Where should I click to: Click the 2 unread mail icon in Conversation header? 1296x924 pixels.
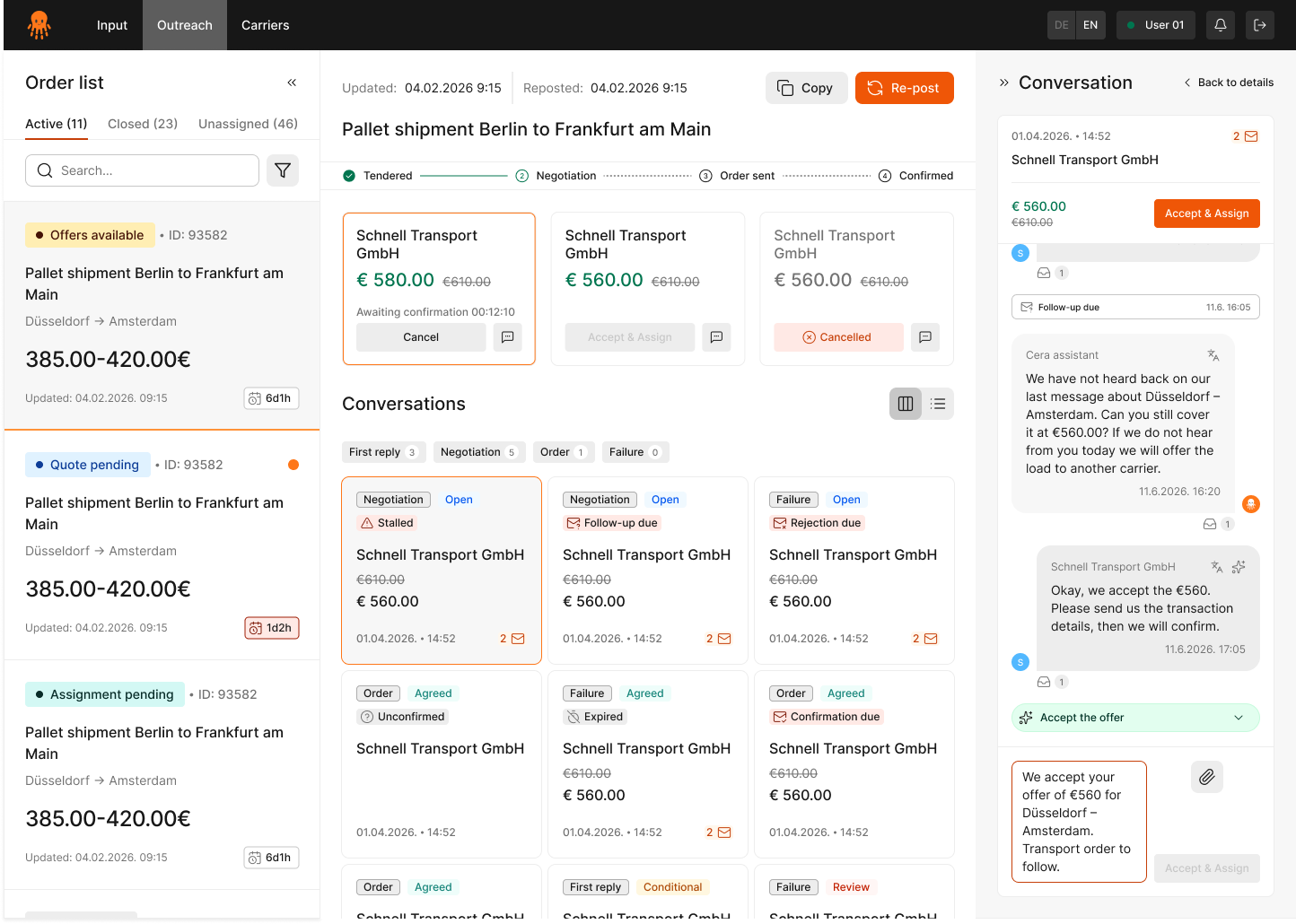pyautogui.click(x=1245, y=136)
